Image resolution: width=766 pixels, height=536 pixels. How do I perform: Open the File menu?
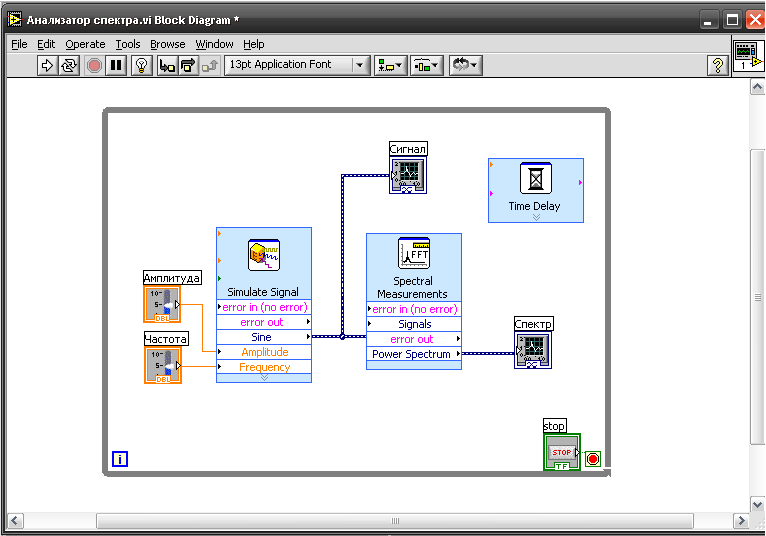(19, 44)
